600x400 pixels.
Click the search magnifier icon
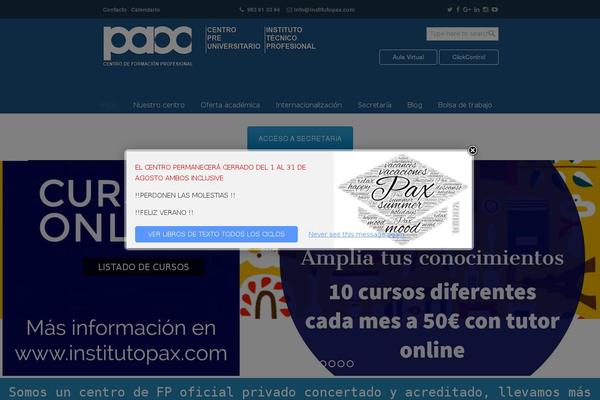(492, 34)
